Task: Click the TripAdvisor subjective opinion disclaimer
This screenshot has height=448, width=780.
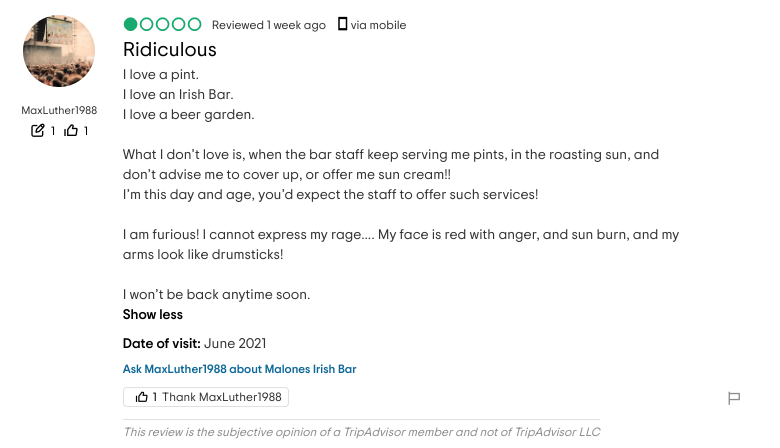Action: pyautogui.click(x=362, y=432)
